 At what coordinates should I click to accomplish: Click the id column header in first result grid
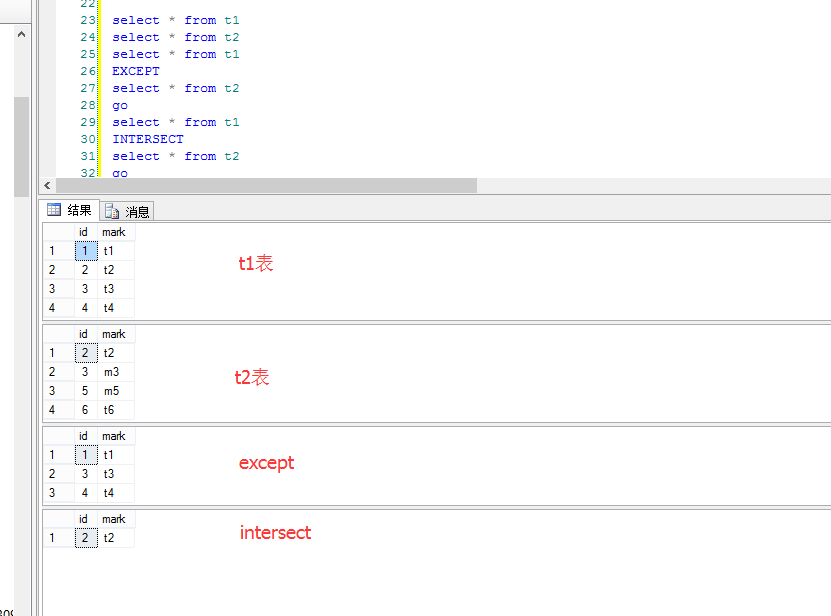(x=85, y=232)
